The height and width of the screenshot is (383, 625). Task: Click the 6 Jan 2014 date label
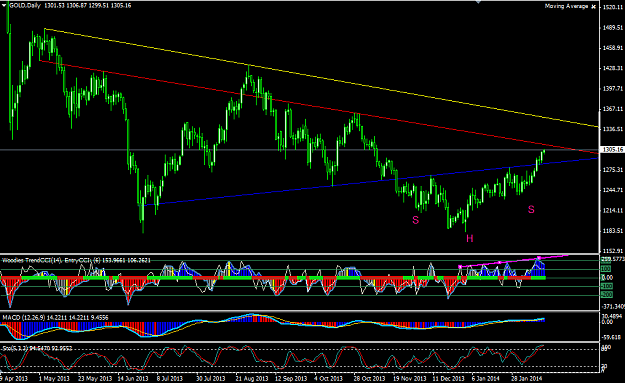pyautogui.click(x=485, y=378)
